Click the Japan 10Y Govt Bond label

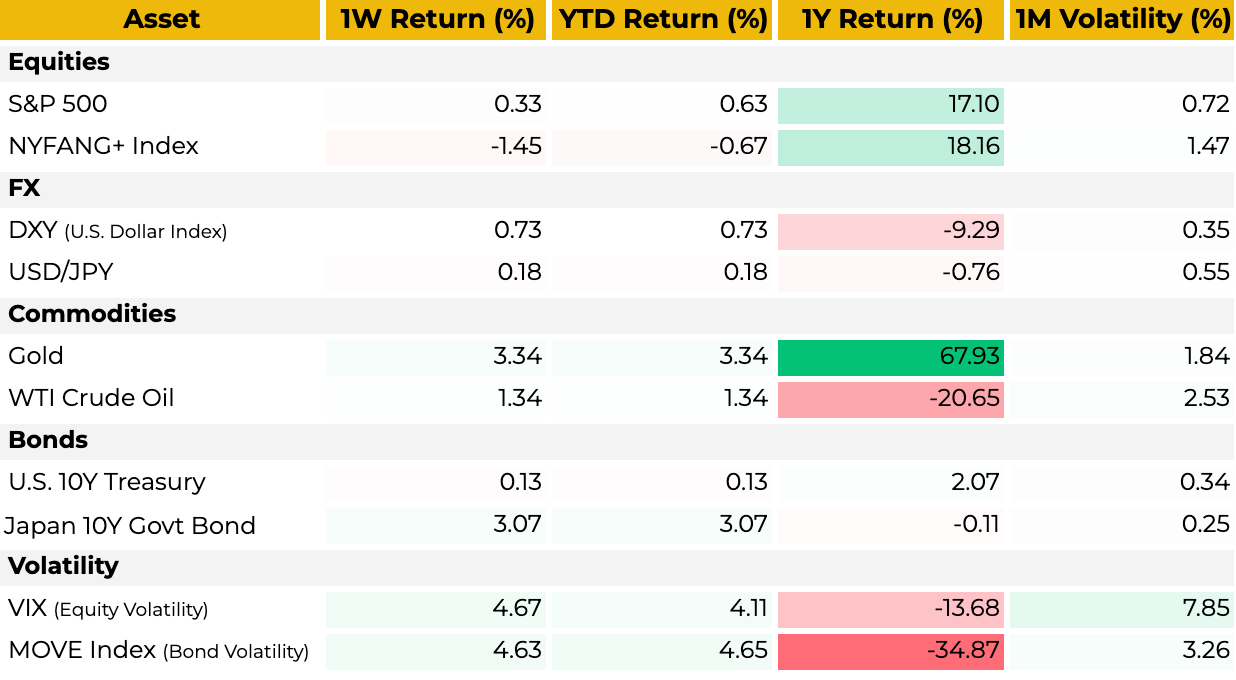[130, 525]
